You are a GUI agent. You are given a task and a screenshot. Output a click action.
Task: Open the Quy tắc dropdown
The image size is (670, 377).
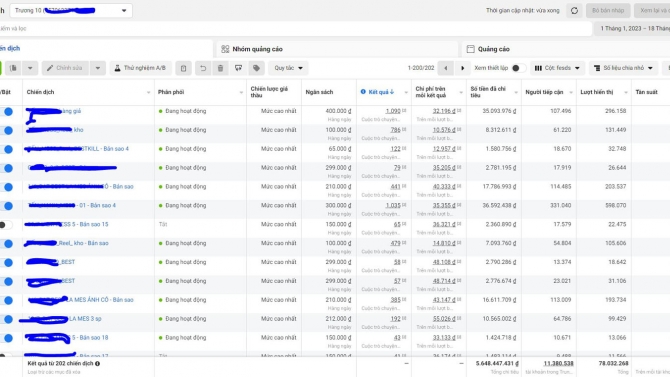pyautogui.click(x=288, y=68)
